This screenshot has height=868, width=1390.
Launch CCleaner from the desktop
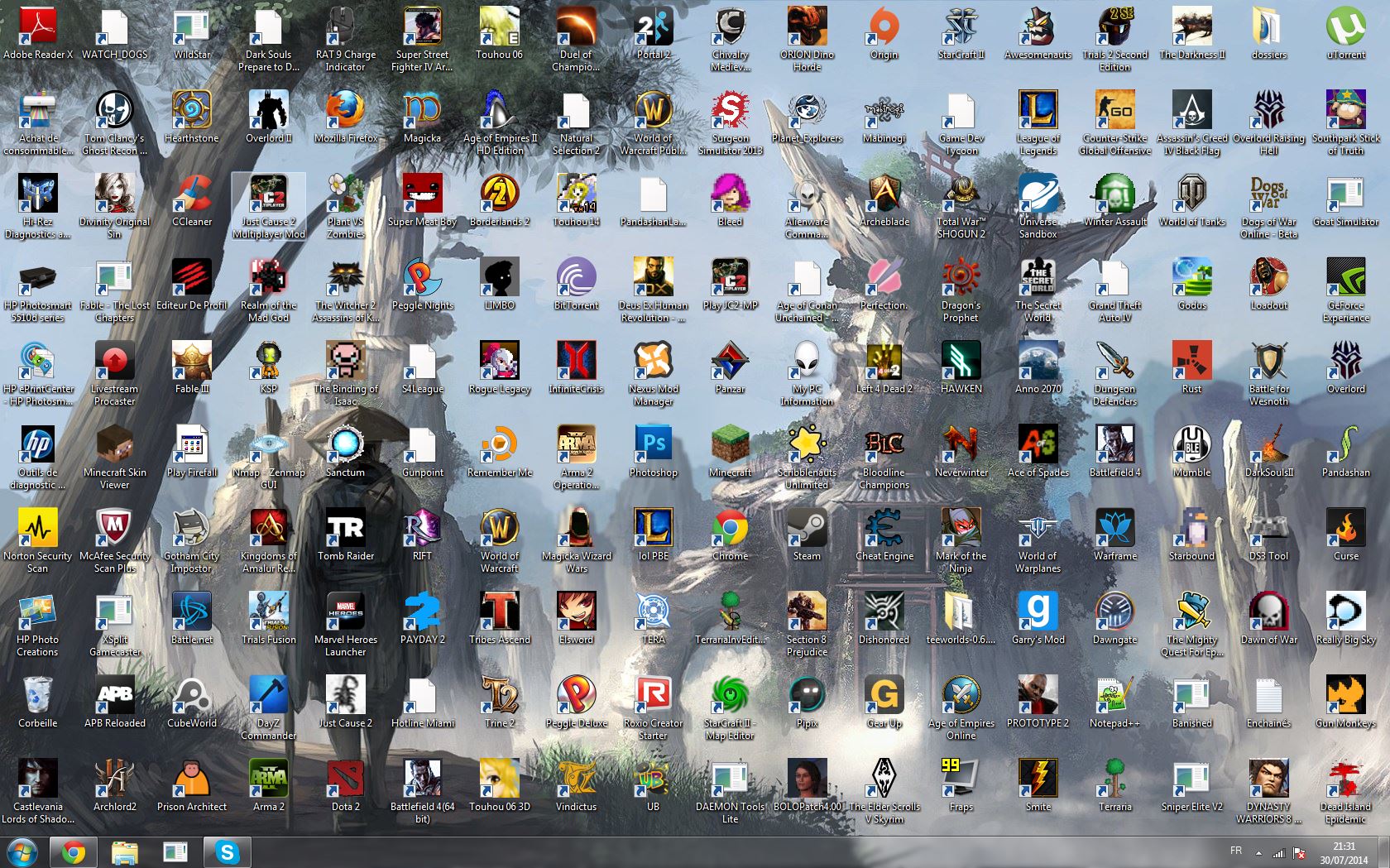192,200
